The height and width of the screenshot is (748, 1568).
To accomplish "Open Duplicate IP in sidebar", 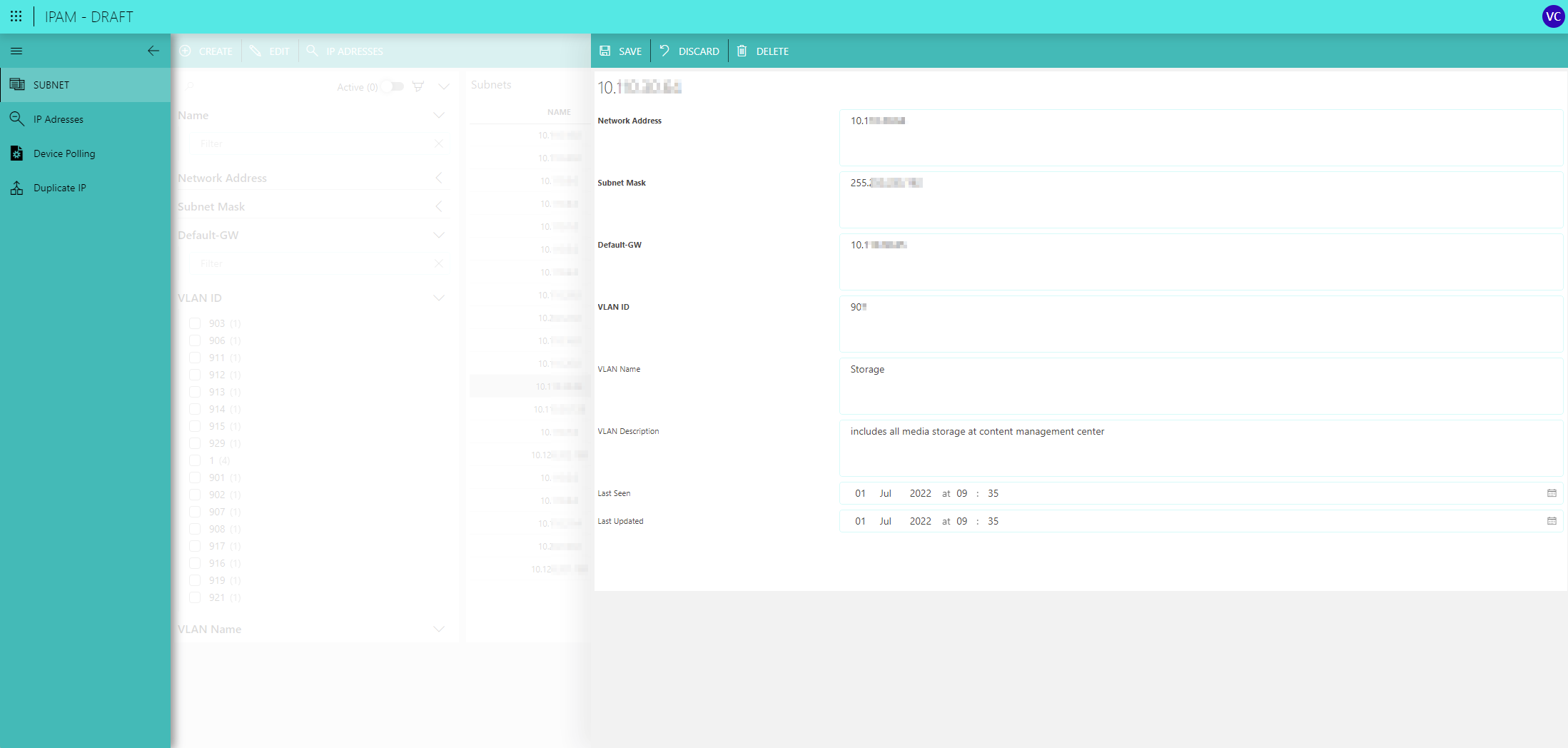I will (86, 188).
